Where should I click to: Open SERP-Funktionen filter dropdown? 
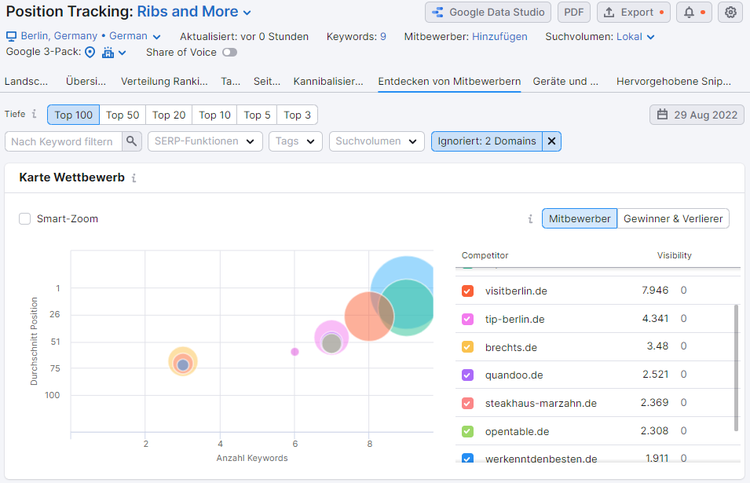click(x=205, y=141)
